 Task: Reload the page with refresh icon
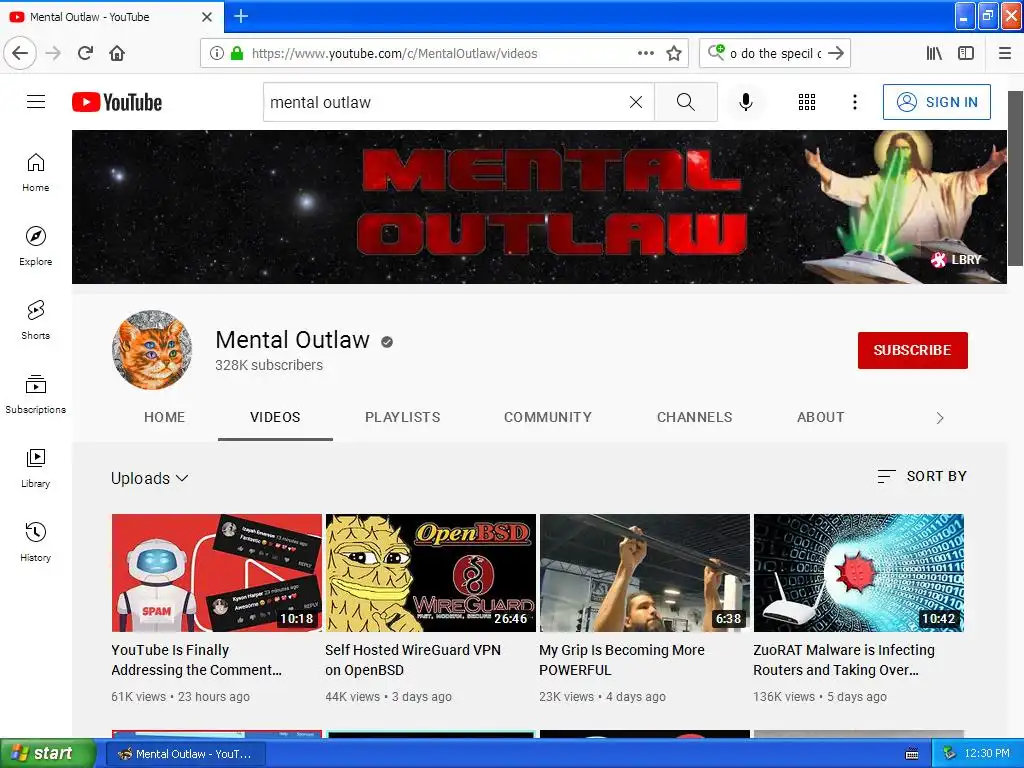point(85,53)
